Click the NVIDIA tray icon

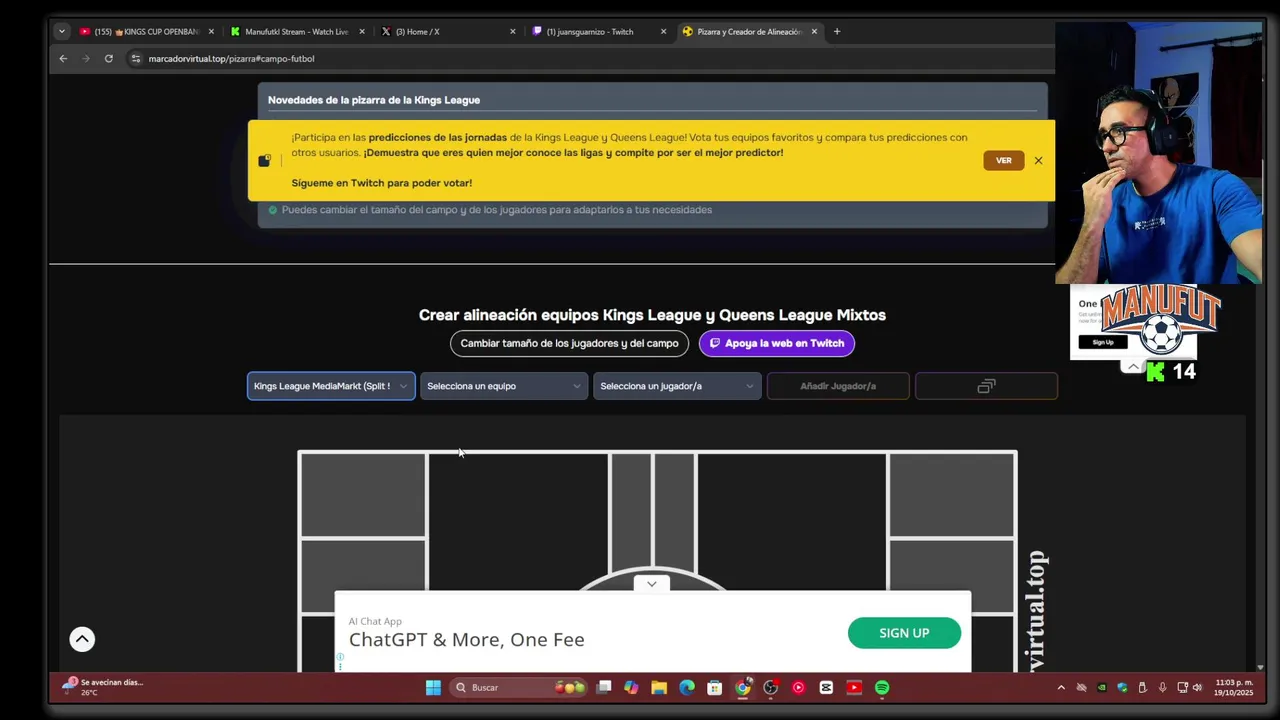coord(1102,687)
